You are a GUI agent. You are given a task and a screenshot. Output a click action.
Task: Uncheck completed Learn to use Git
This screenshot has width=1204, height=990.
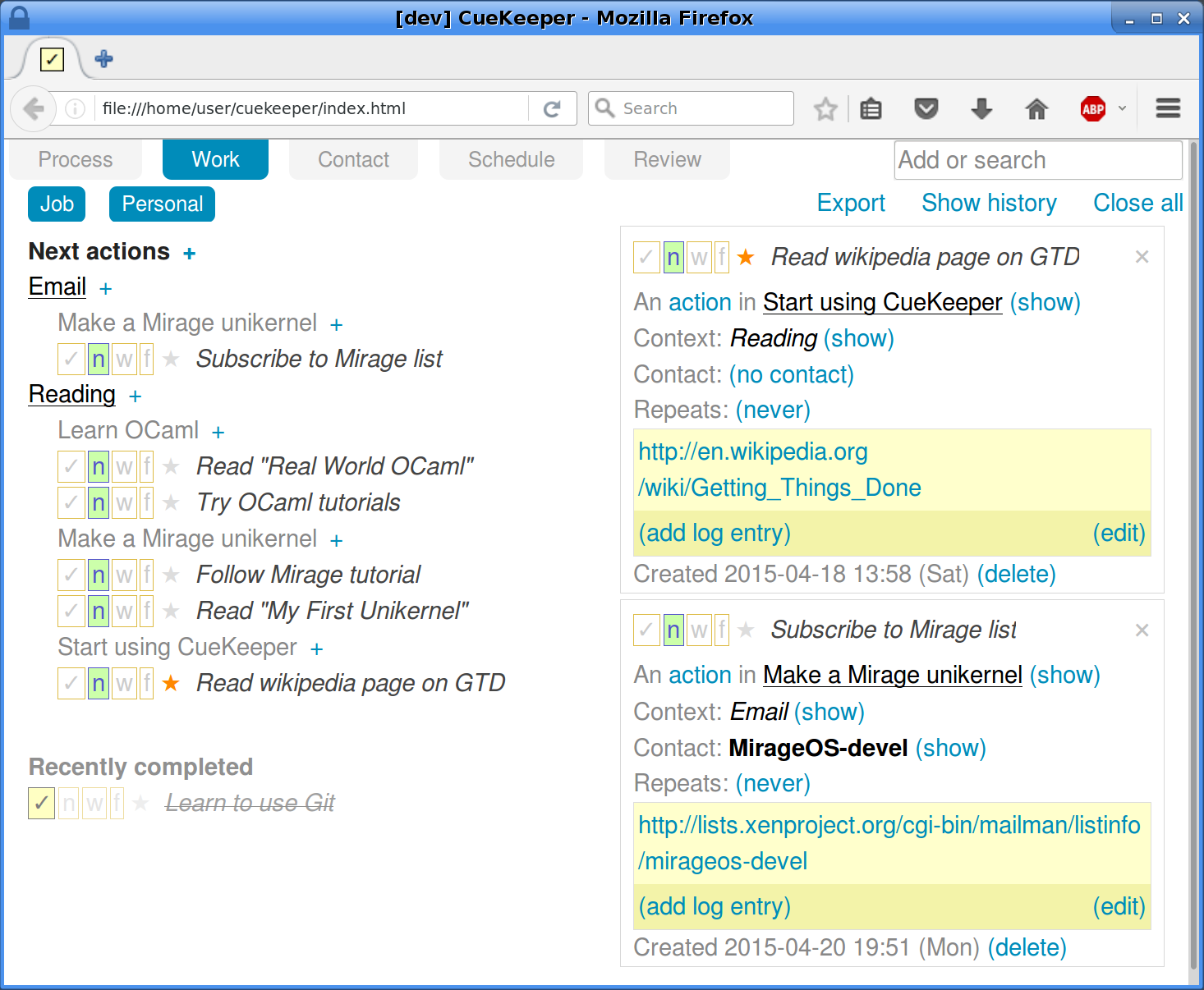[x=42, y=803]
